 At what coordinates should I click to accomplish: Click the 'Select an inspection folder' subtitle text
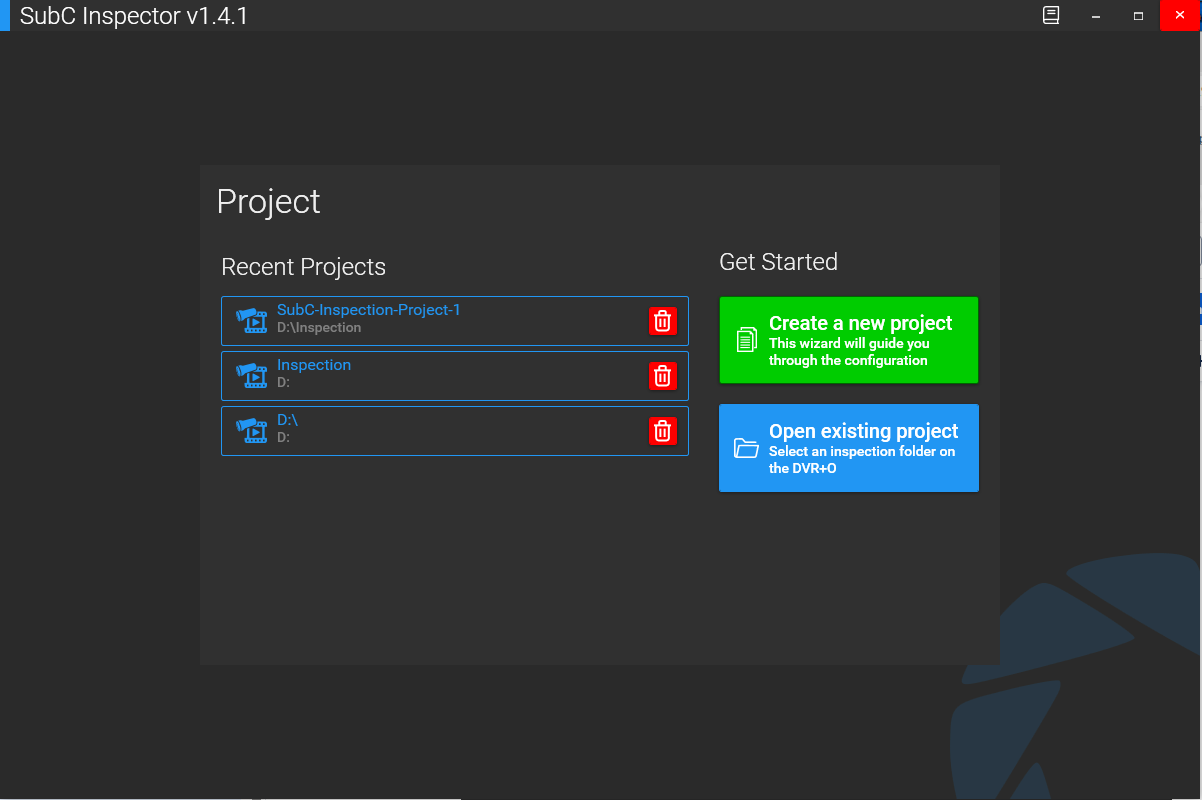(x=861, y=452)
